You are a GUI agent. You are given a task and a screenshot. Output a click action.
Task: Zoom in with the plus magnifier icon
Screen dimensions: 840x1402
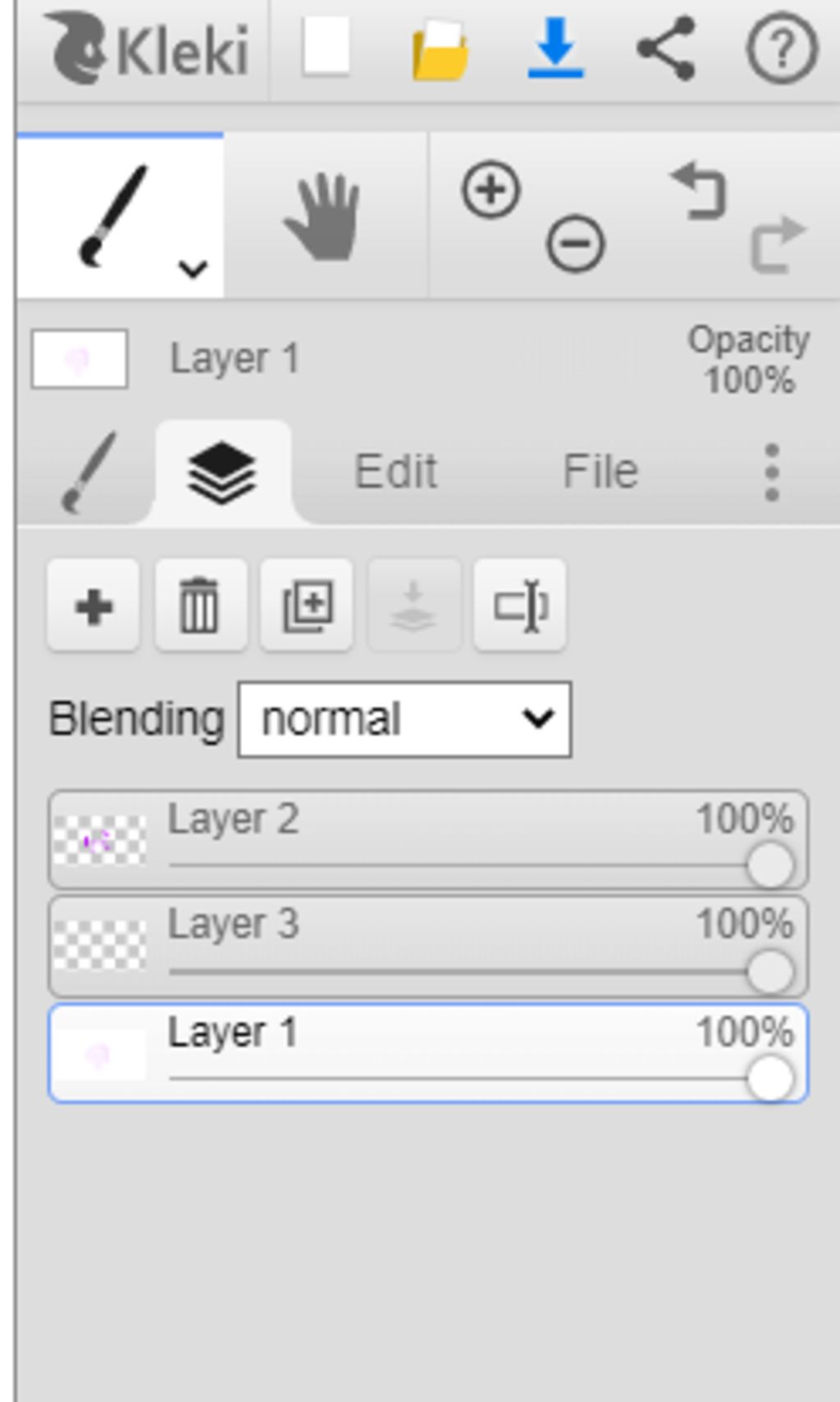pos(491,190)
